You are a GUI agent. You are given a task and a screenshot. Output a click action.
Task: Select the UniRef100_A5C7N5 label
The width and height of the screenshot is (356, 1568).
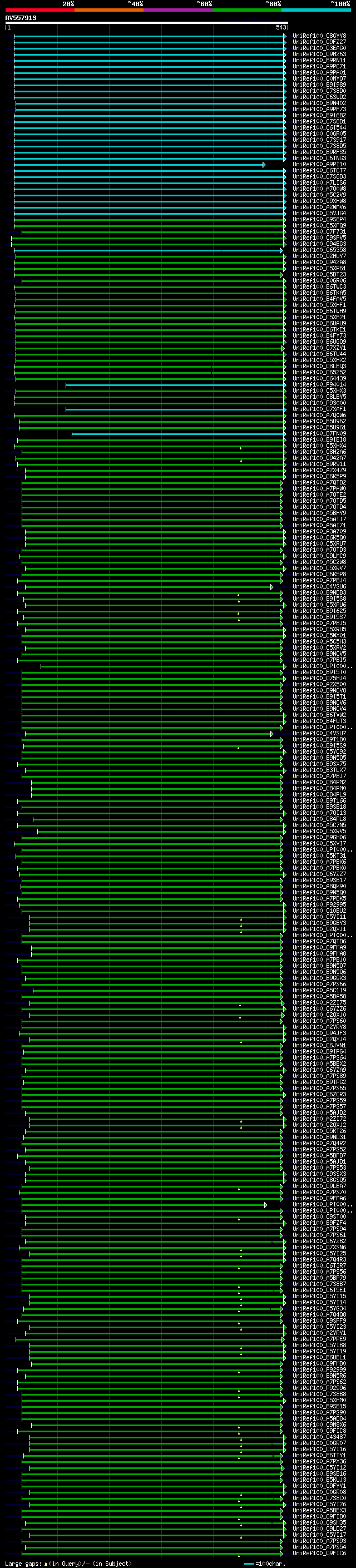tap(319, 825)
